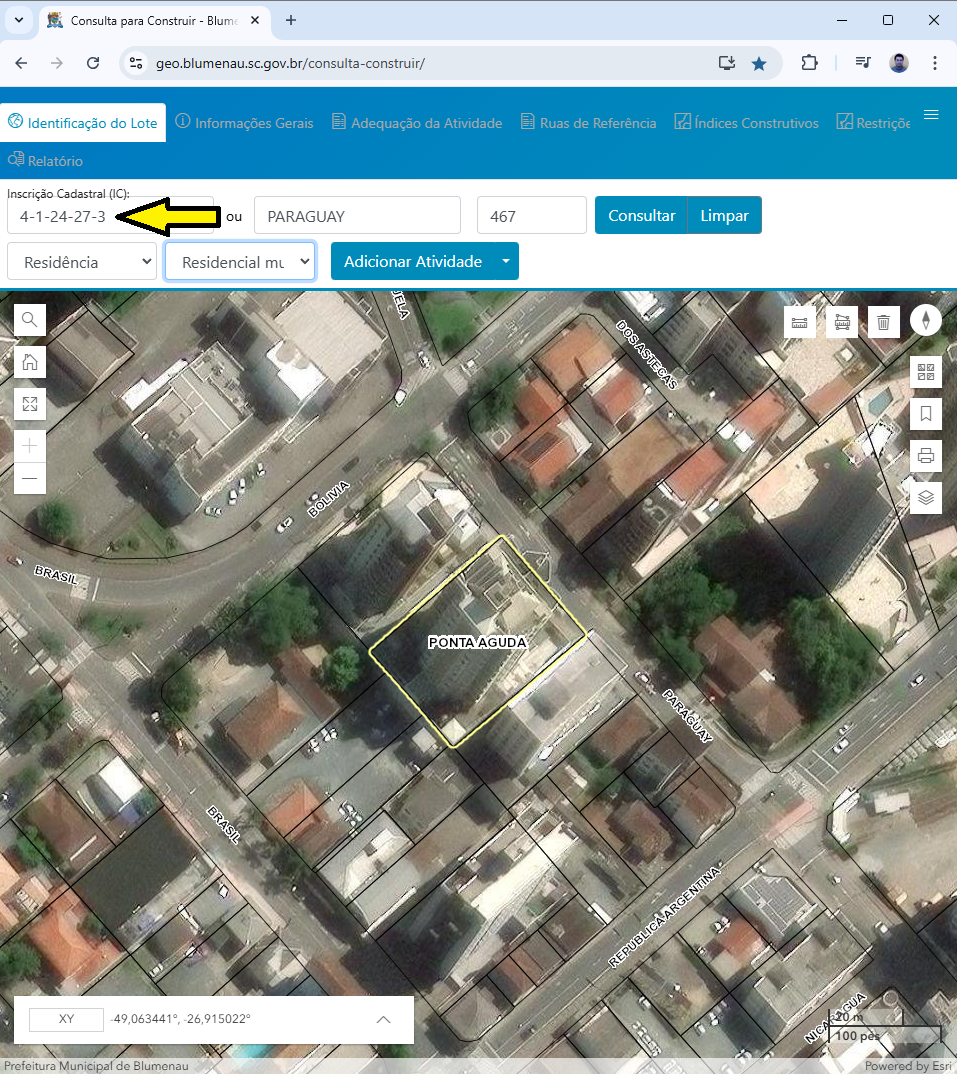
Task: Open the area measurement tool
Action: (x=841, y=321)
